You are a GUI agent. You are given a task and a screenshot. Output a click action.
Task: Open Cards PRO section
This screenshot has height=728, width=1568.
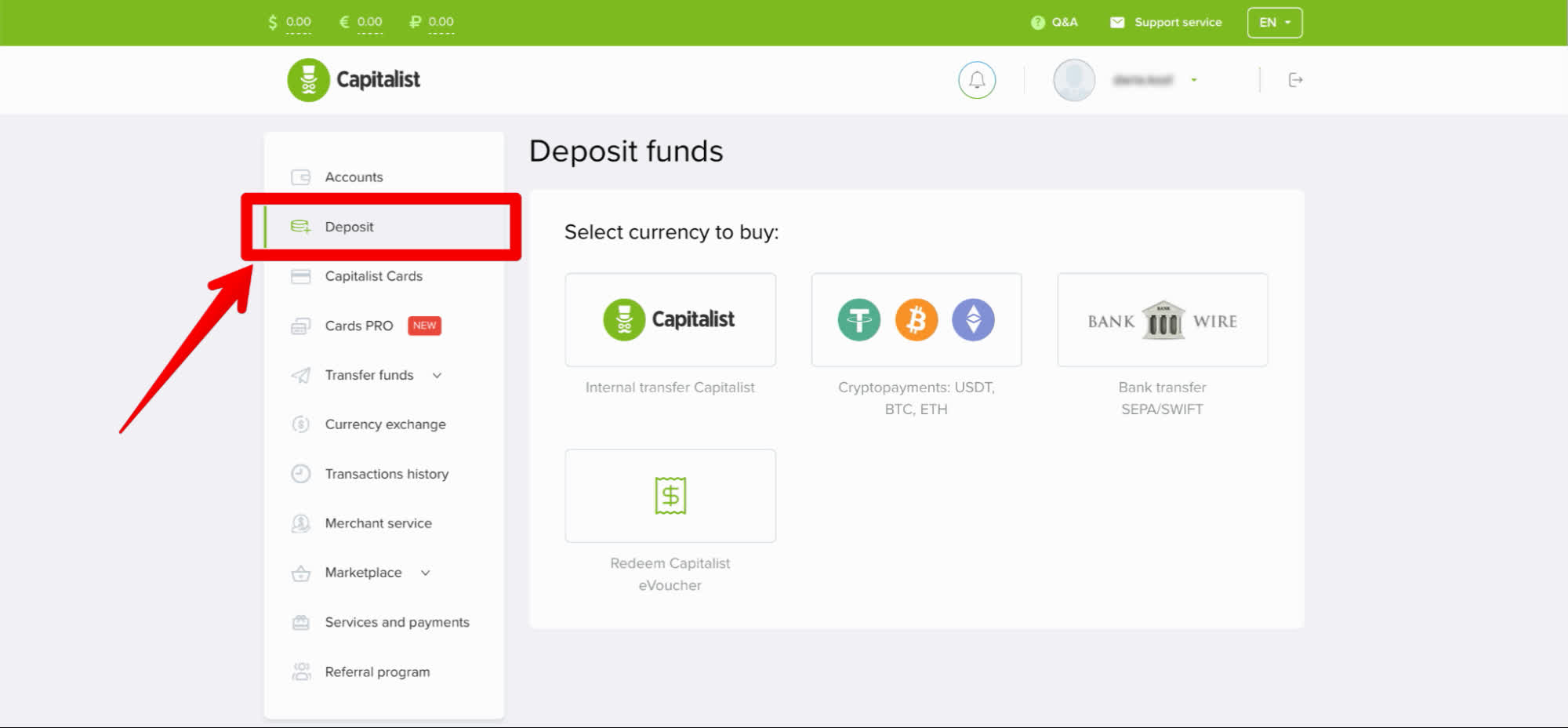coord(384,326)
